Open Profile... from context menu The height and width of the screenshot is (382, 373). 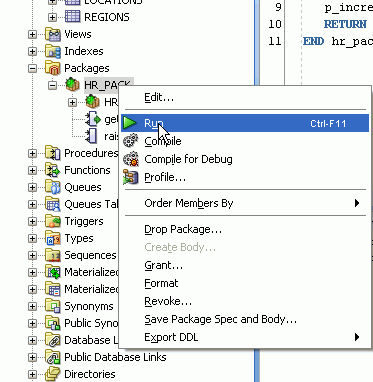coord(245,177)
